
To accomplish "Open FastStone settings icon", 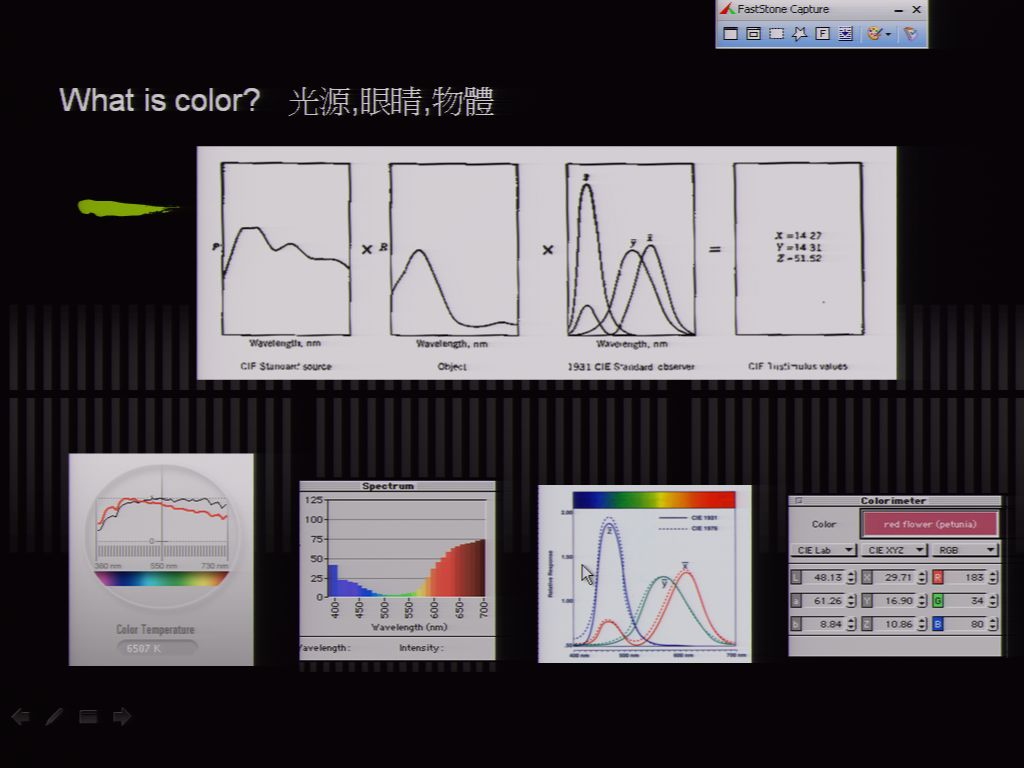I will (910, 33).
